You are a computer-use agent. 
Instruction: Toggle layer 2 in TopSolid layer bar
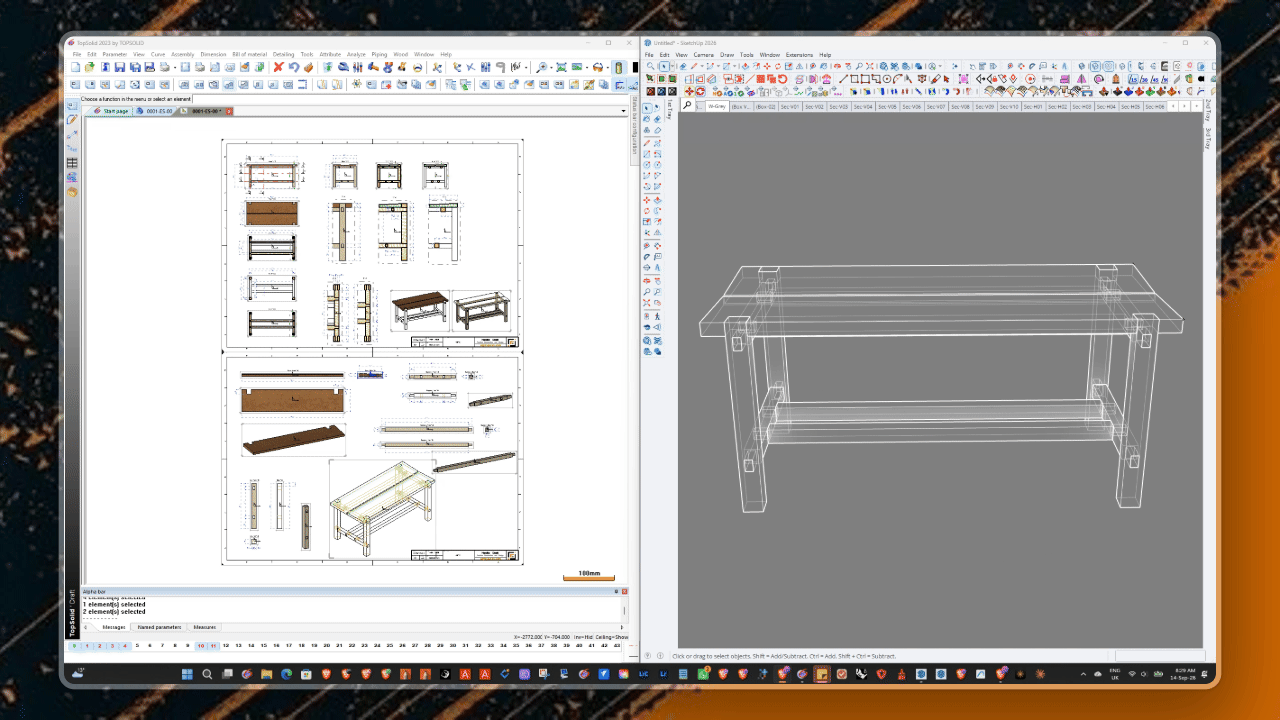[99, 646]
